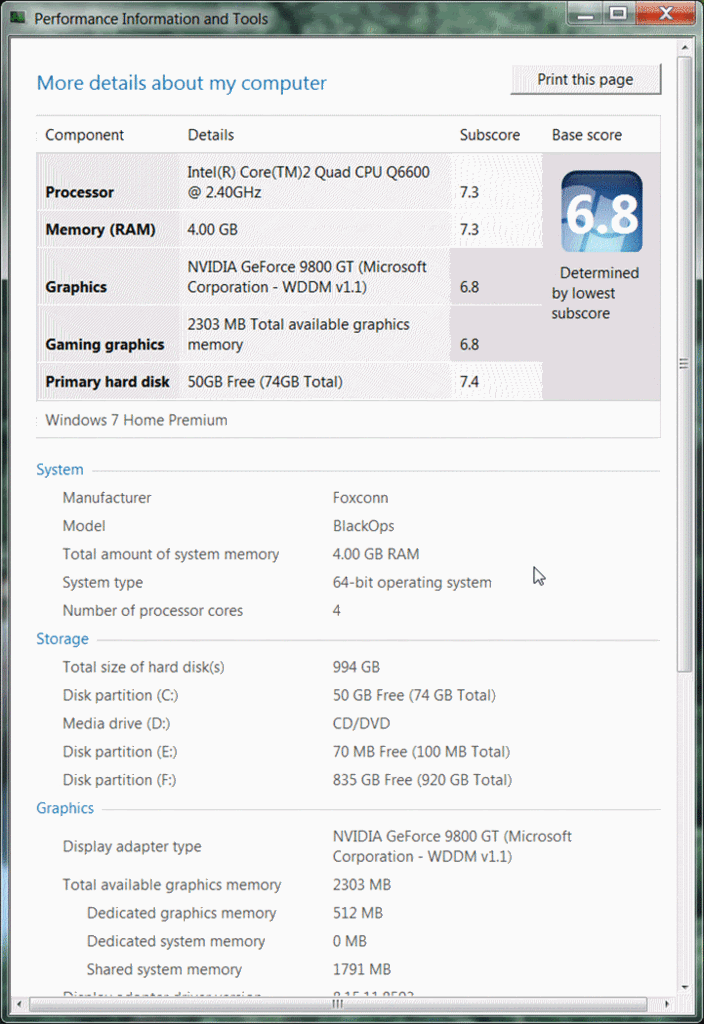Click the horizontal scrollbar left arrow
The width and height of the screenshot is (704, 1024).
(20, 1002)
